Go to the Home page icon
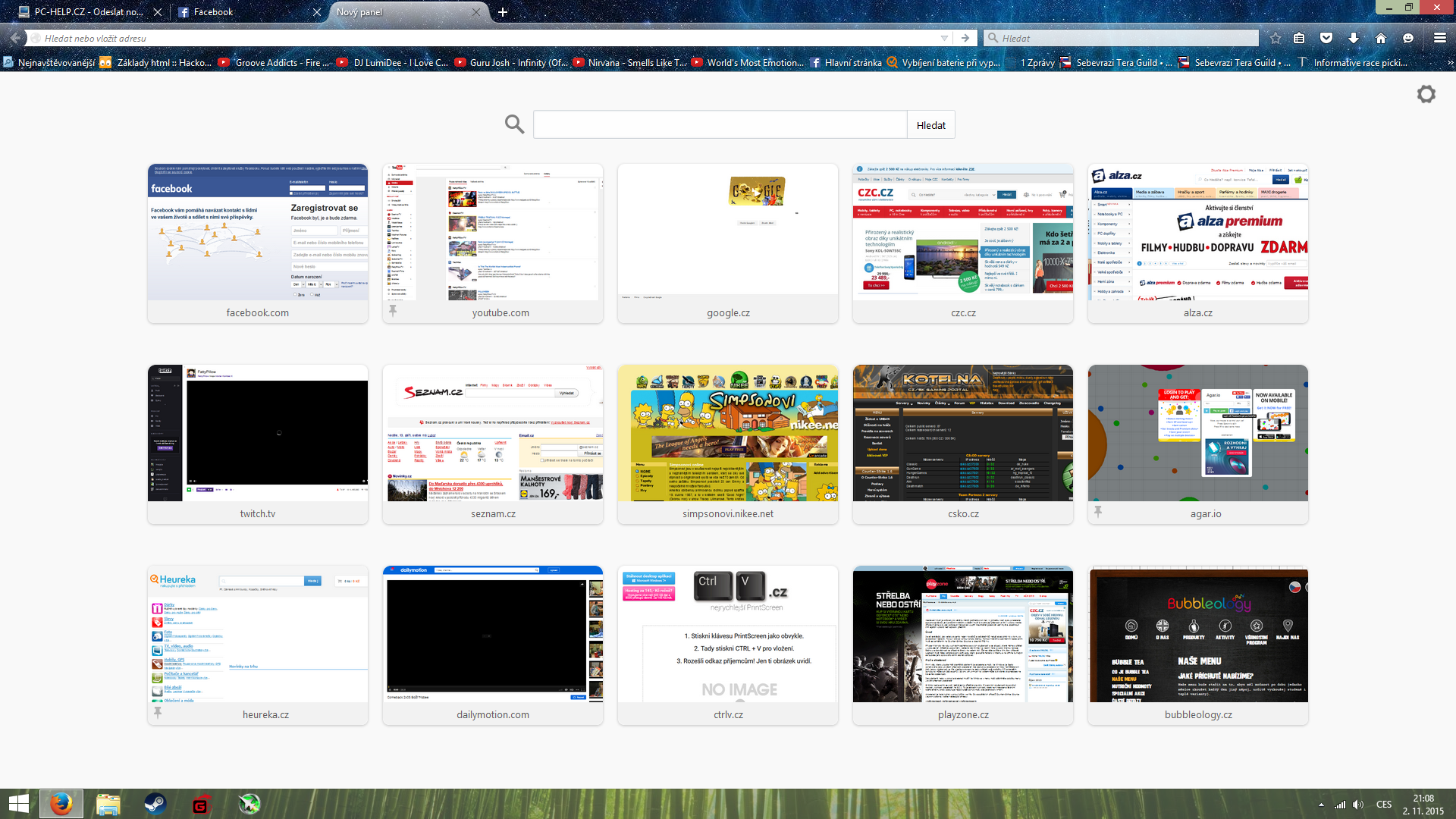Viewport: 1456px width, 819px height. click(1381, 38)
